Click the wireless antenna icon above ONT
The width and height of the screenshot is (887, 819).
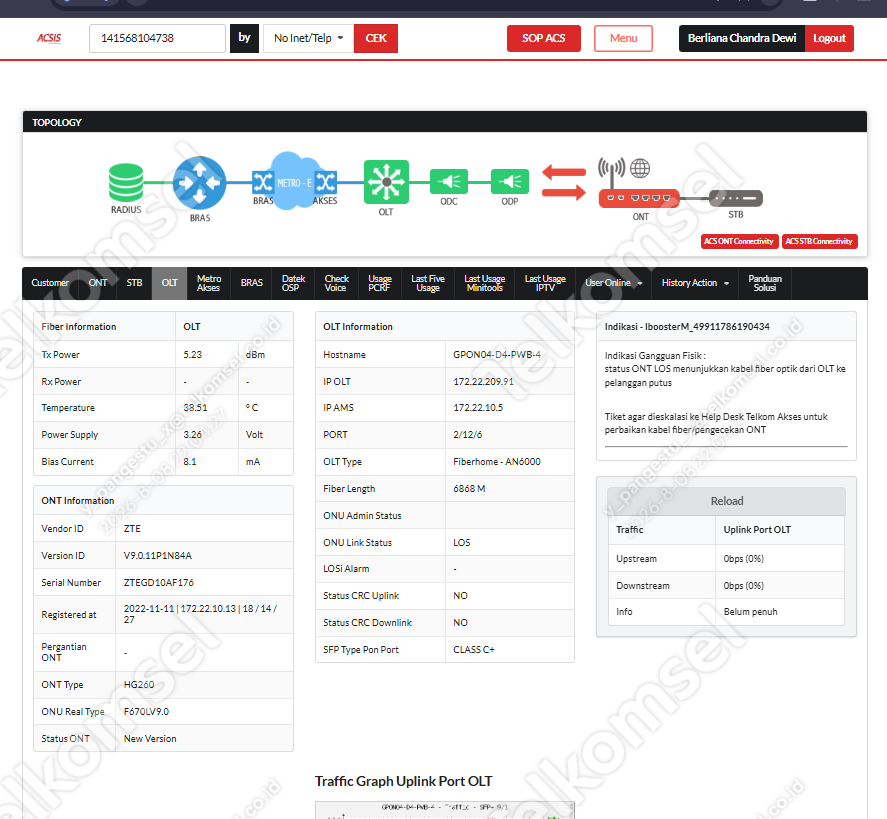[x=612, y=172]
